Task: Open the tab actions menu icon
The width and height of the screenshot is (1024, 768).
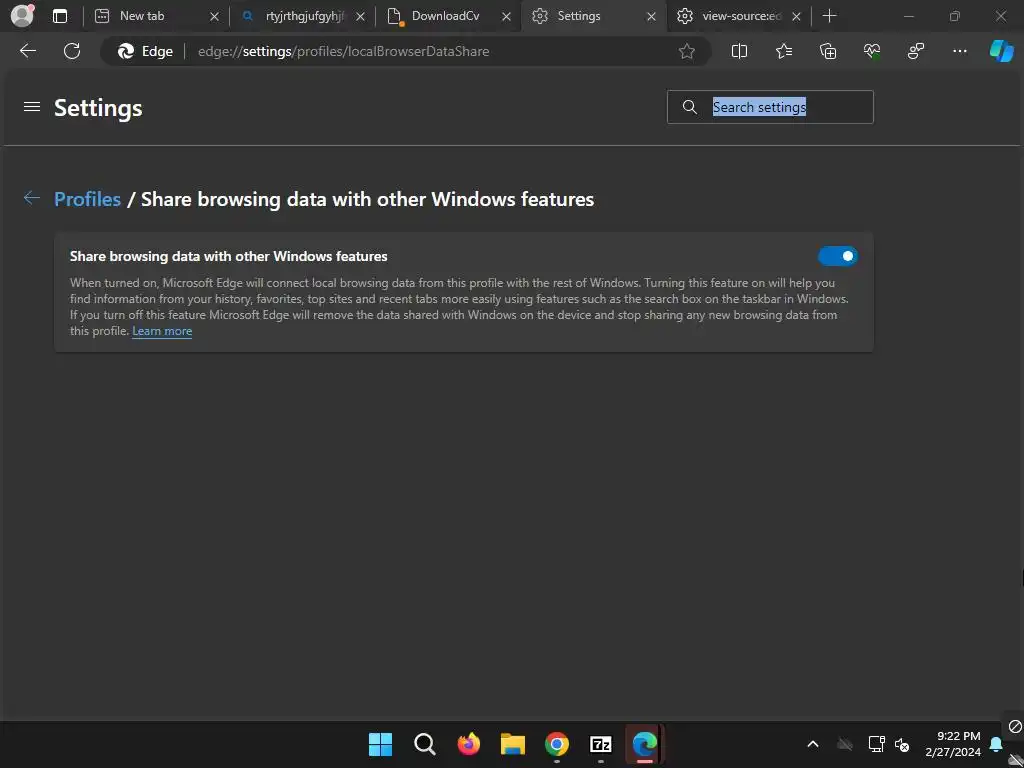Action: [60, 16]
